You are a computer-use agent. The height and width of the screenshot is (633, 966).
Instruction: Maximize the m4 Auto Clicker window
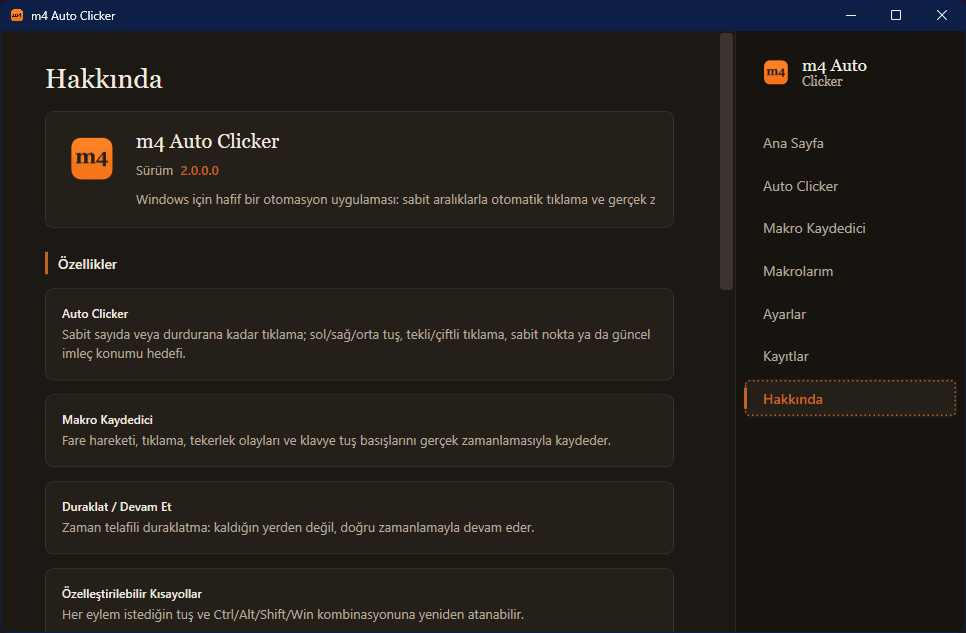pyautogui.click(x=896, y=15)
